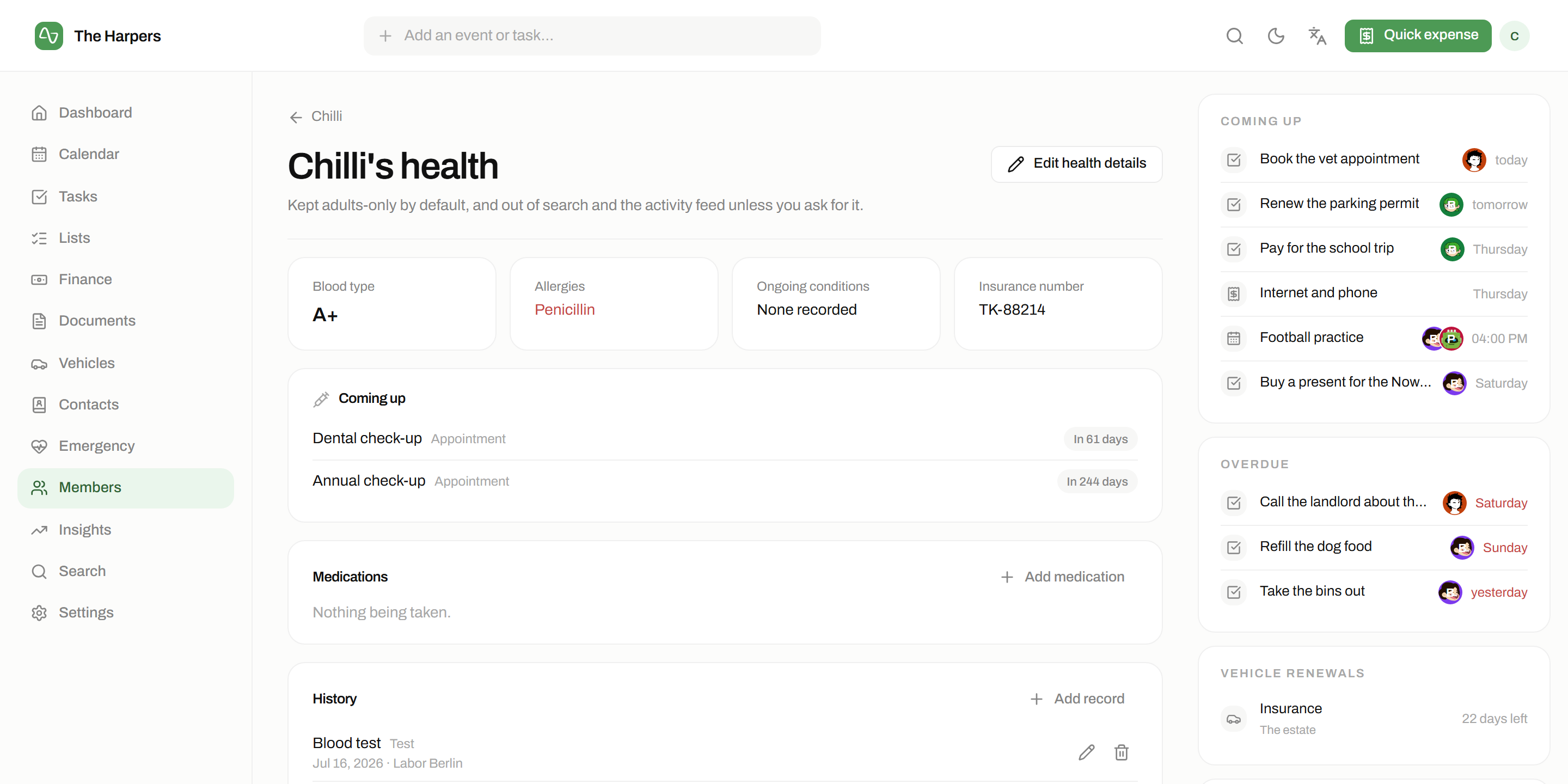The image size is (1568, 784).
Task: Select Members in the sidebar
Action: pos(125,488)
